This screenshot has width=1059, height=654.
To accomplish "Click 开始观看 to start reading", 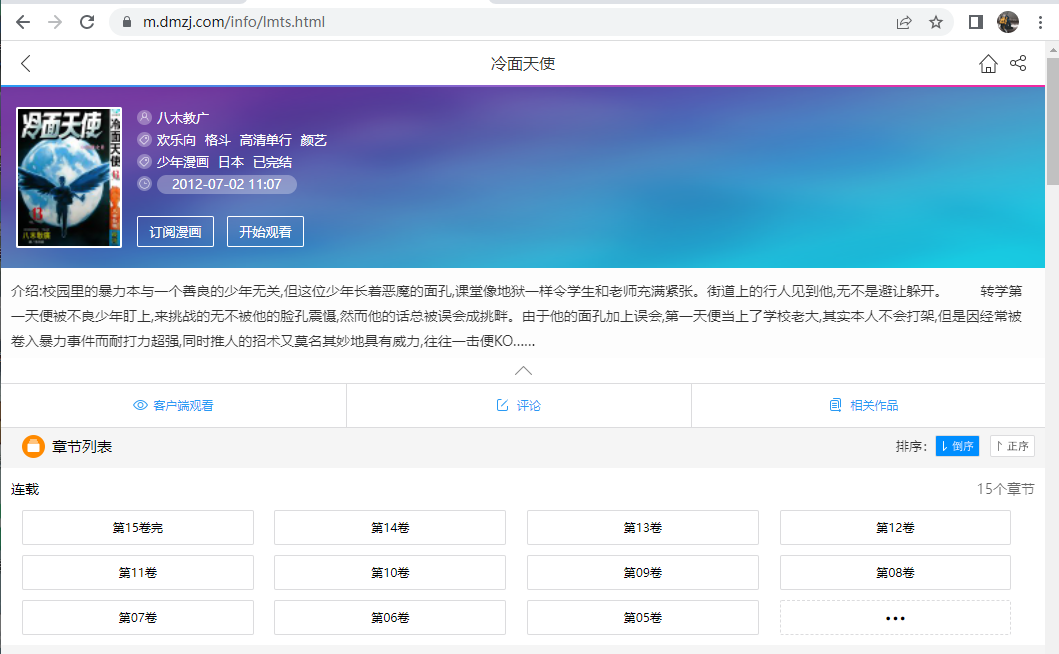I will pos(265,231).
